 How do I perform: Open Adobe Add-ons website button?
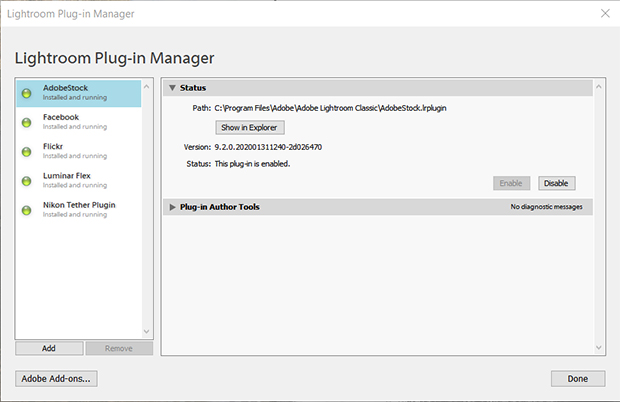(56, 379)
